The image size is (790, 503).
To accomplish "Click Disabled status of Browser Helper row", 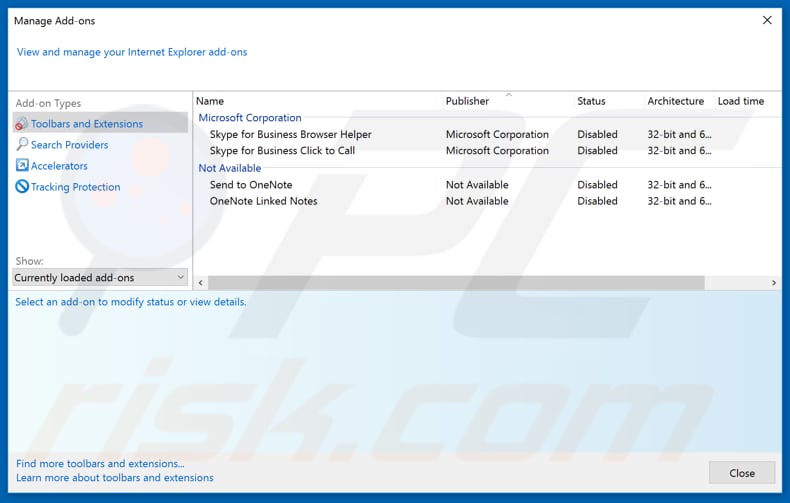I will tap(597, 134).
